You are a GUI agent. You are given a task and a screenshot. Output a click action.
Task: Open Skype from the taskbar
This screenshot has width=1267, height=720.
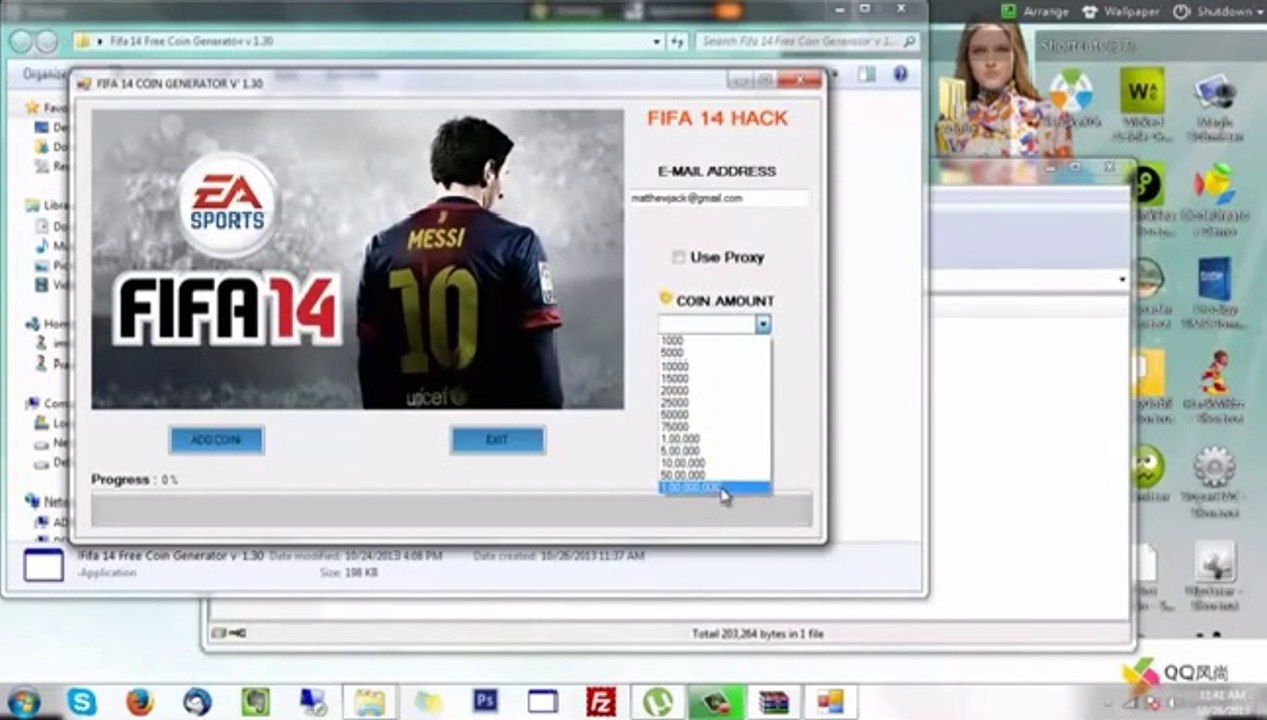point(82,701)
